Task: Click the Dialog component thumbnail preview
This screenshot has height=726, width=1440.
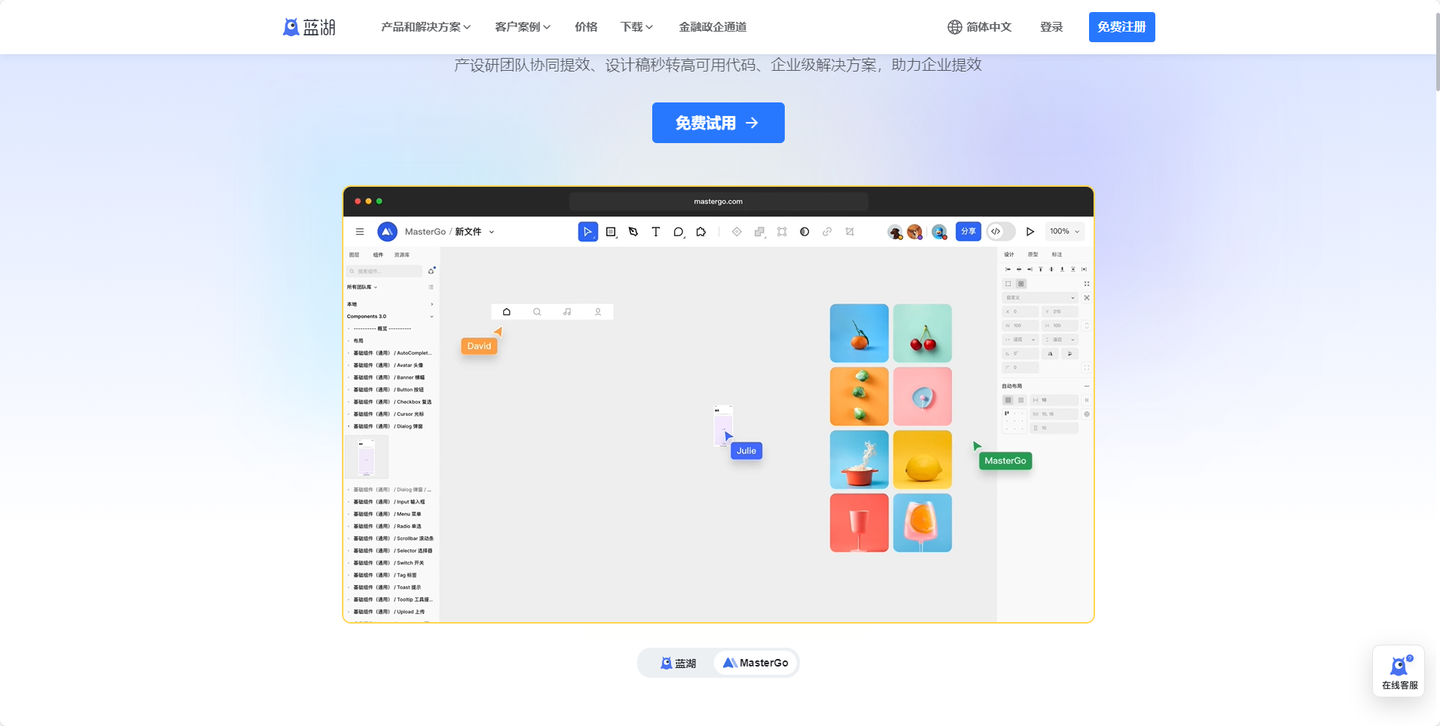Action: pyautogui.click(x=367, y=457)
